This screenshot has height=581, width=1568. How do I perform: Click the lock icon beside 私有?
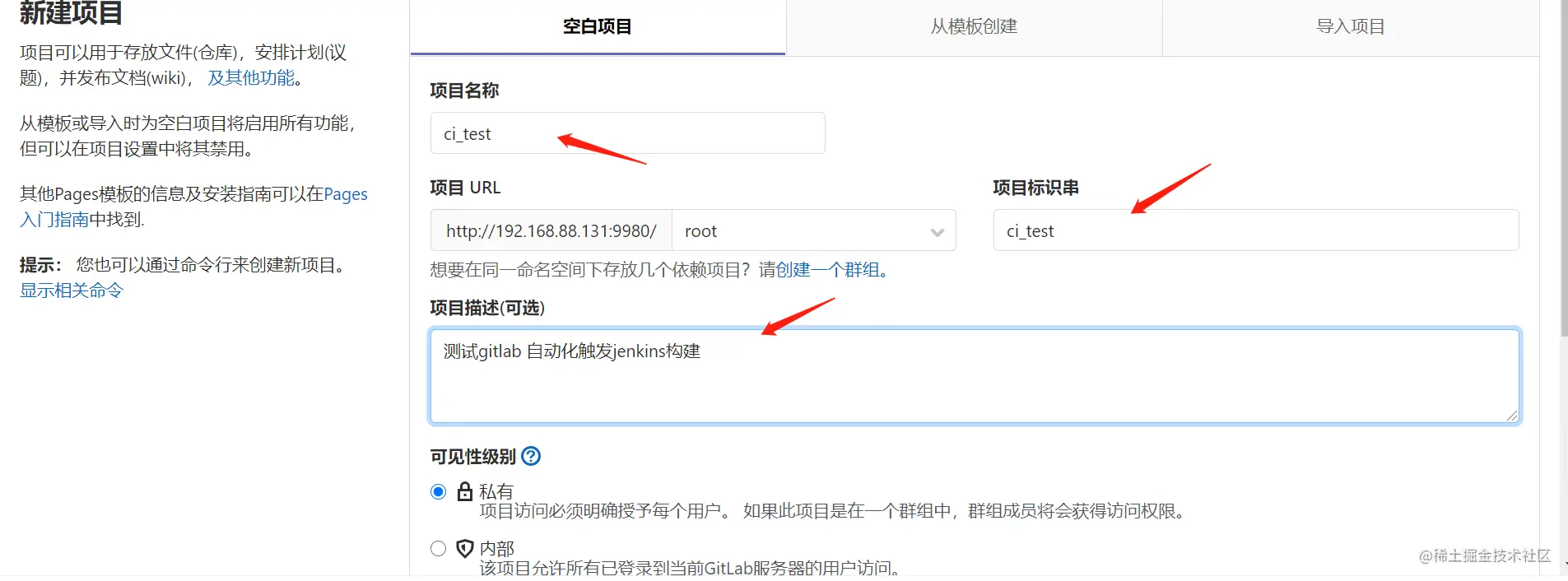click(x=465, y=491)
